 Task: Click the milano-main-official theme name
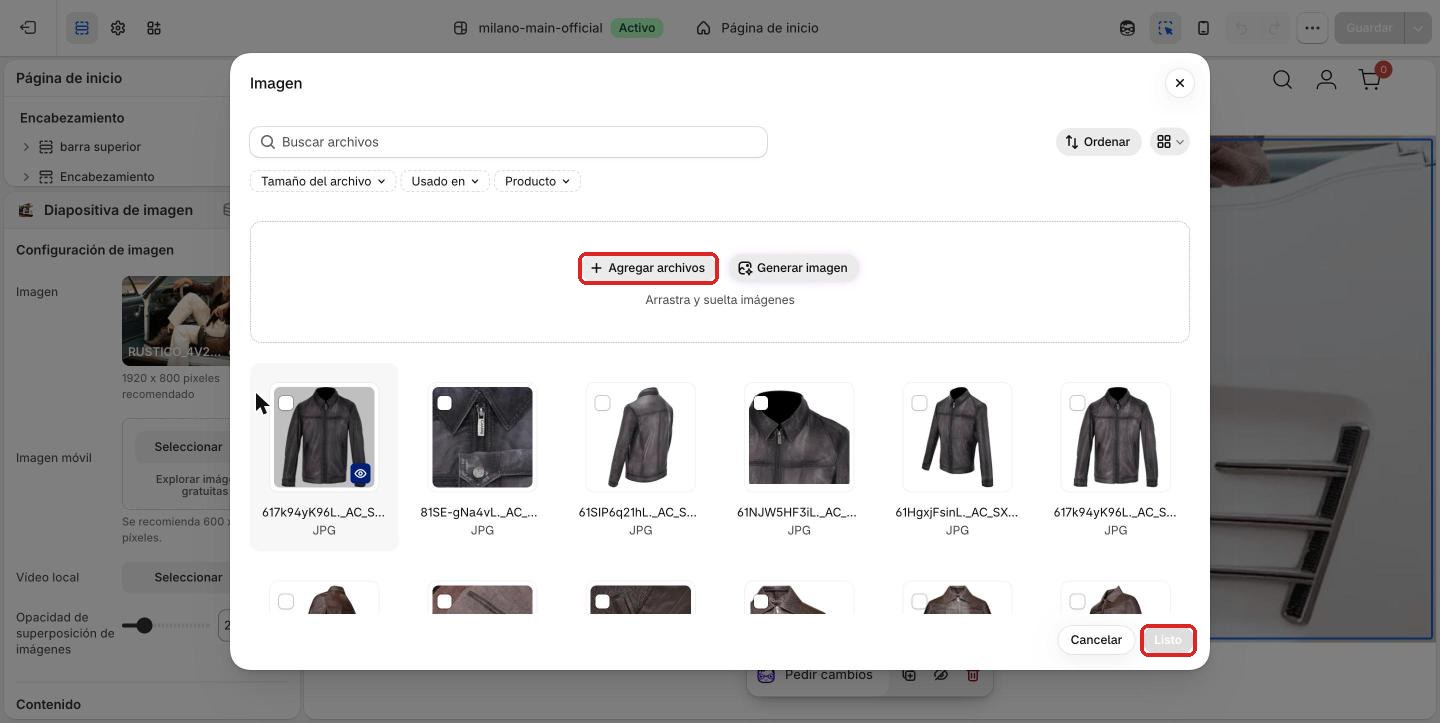pyautogui.click(x=540, y=28)
